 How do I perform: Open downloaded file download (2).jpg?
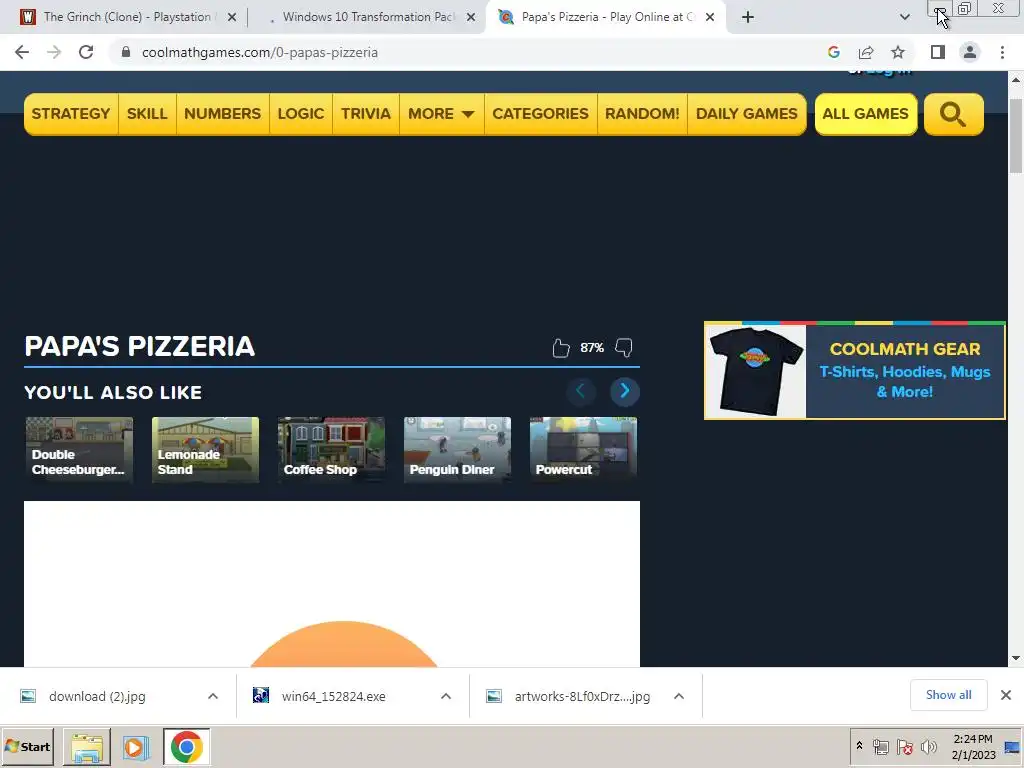point(97,696)
